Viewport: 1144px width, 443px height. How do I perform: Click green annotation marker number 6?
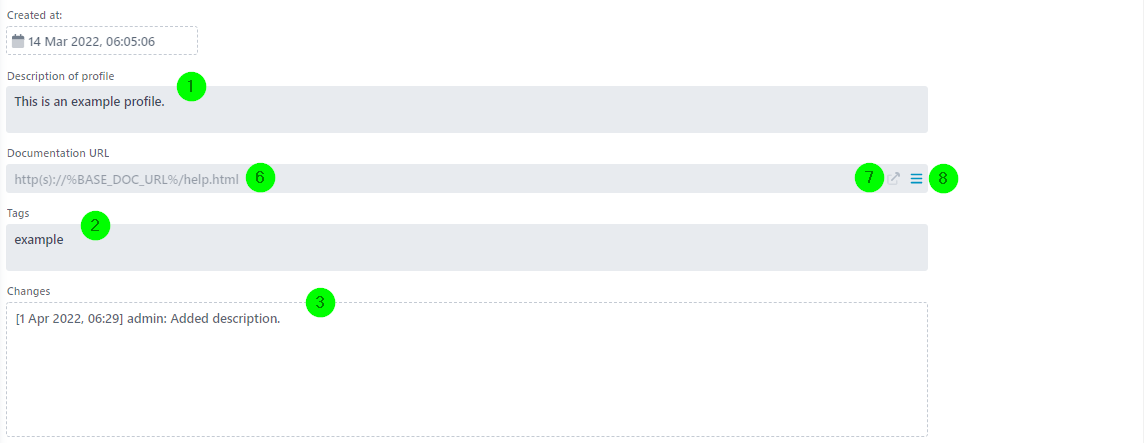pos(260,178)
